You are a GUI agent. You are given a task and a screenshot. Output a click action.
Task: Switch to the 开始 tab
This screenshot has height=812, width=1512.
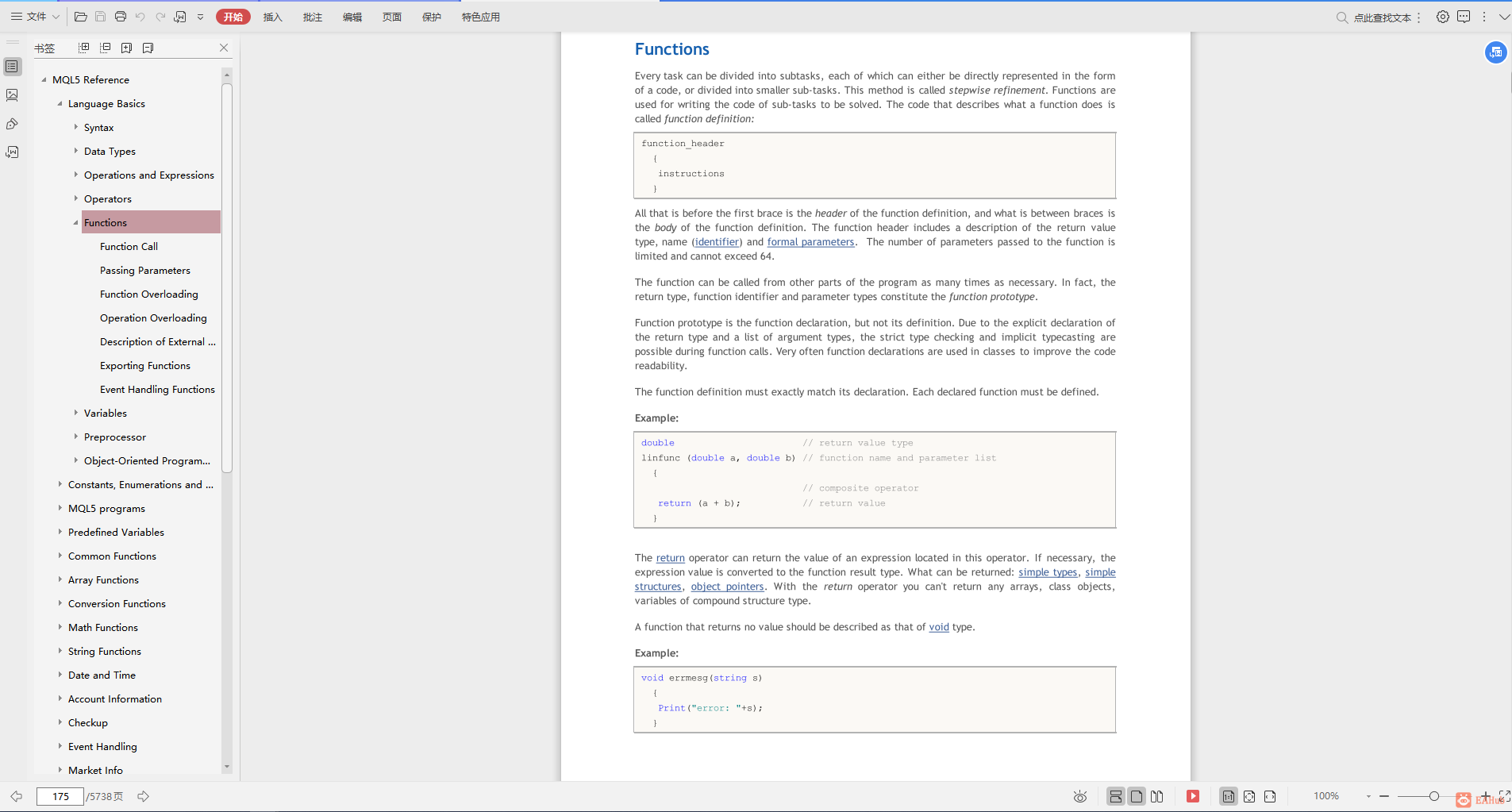point(233,17)
